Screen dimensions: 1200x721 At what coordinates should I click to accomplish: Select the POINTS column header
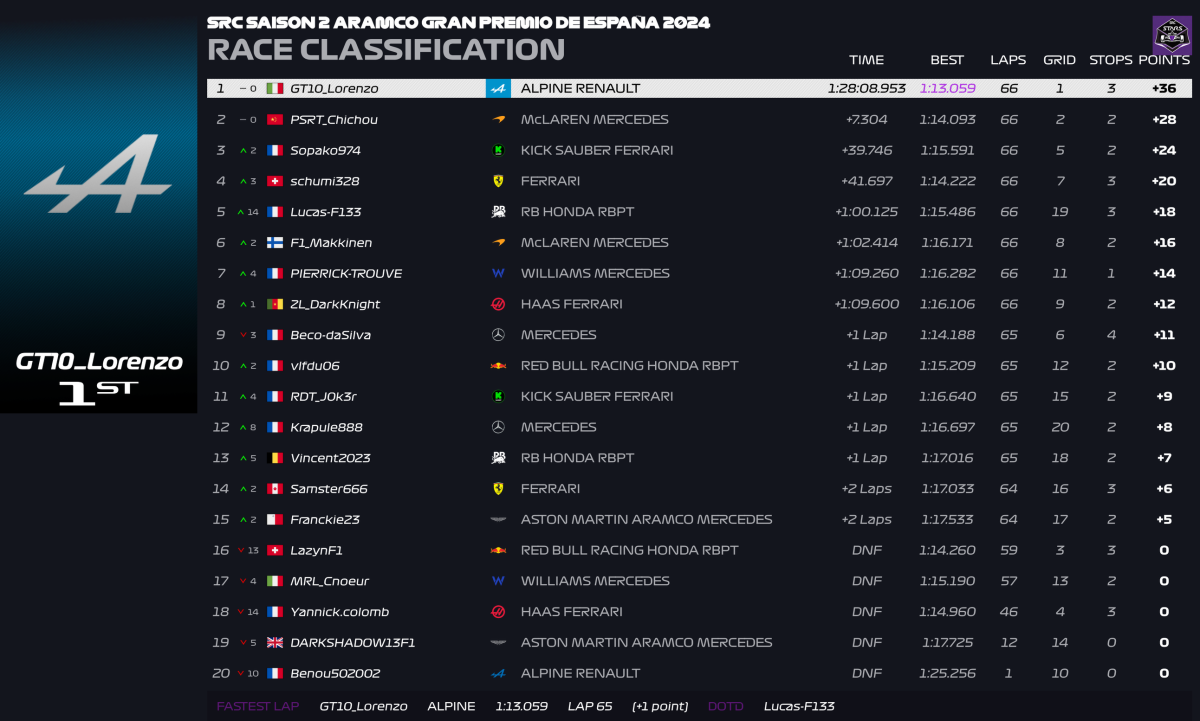coord(1164,60)
